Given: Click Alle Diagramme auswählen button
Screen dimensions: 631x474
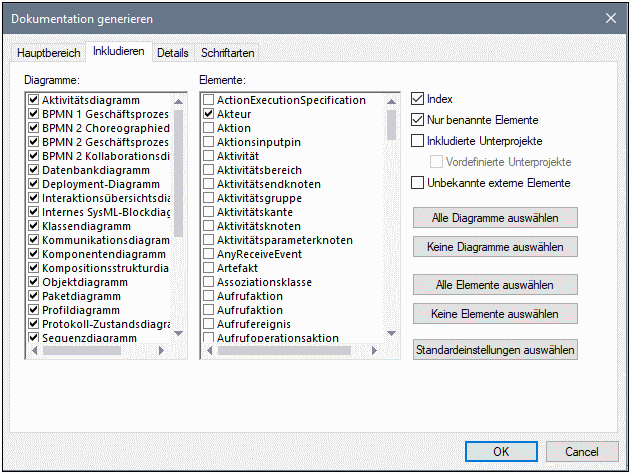Looking at the screenshot, I should (x=495, y=217).
